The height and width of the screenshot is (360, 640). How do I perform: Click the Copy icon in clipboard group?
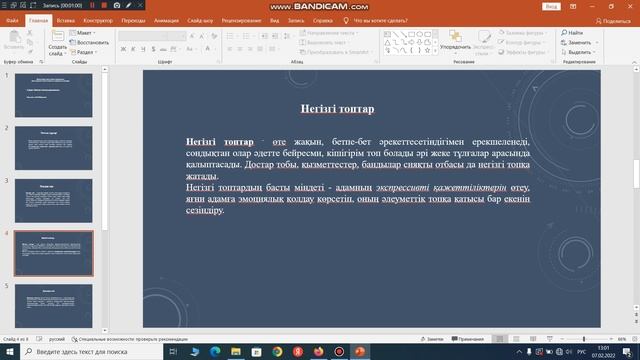pyautogui.click(x=30, y=42)
